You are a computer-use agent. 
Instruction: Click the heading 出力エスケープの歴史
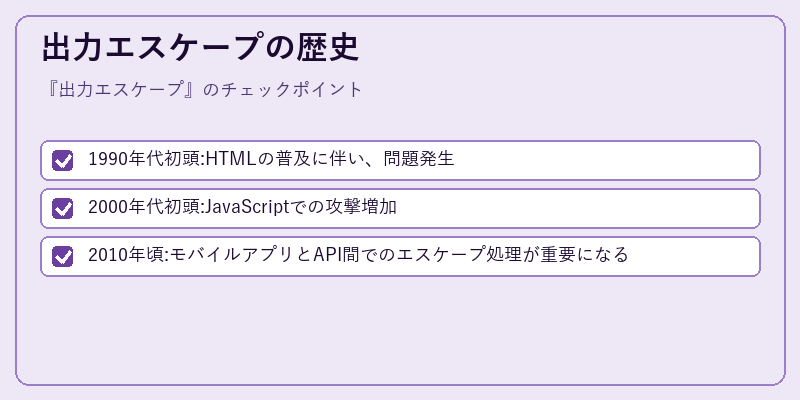point(201,48)
